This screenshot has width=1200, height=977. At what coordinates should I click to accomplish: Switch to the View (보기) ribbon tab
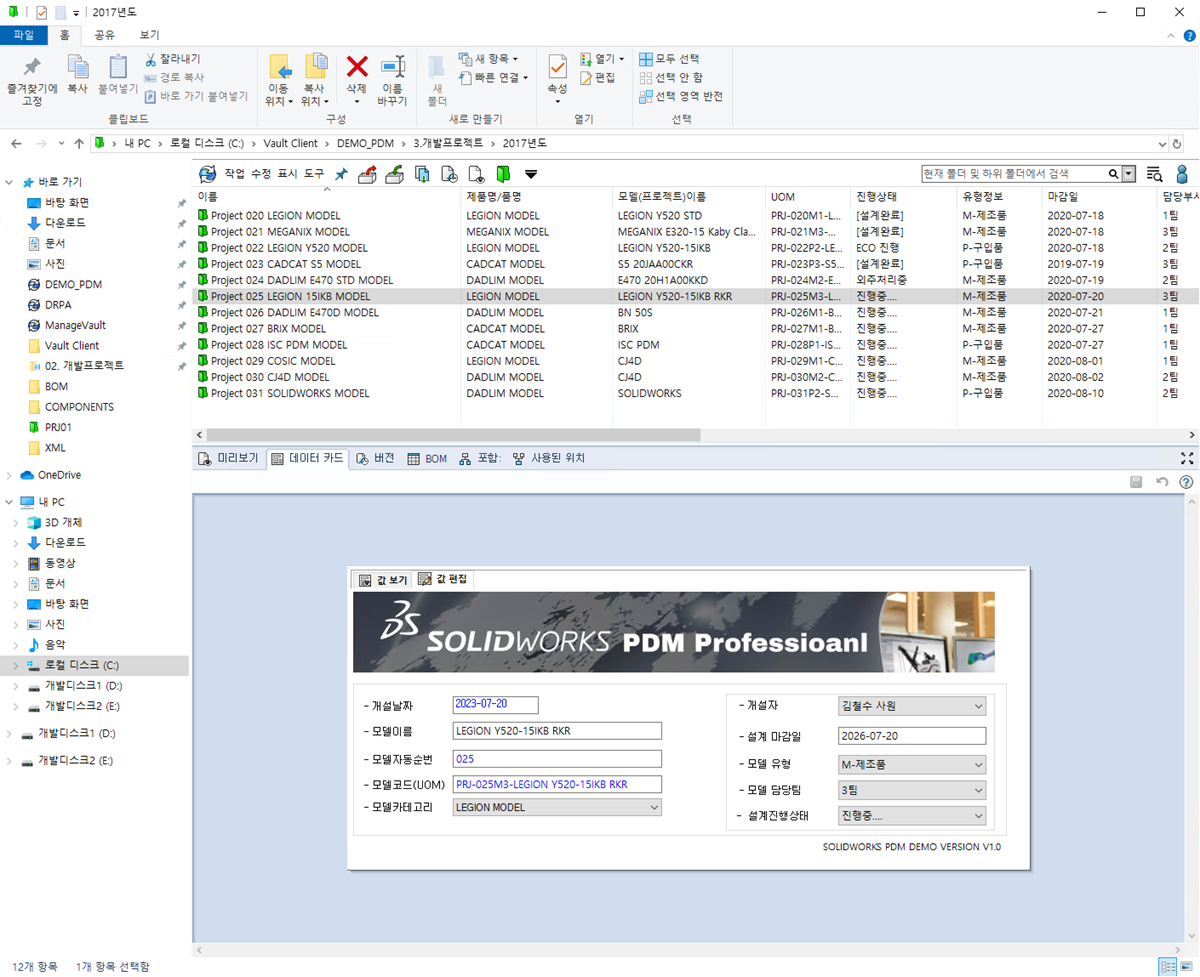(x=149, y=34)
